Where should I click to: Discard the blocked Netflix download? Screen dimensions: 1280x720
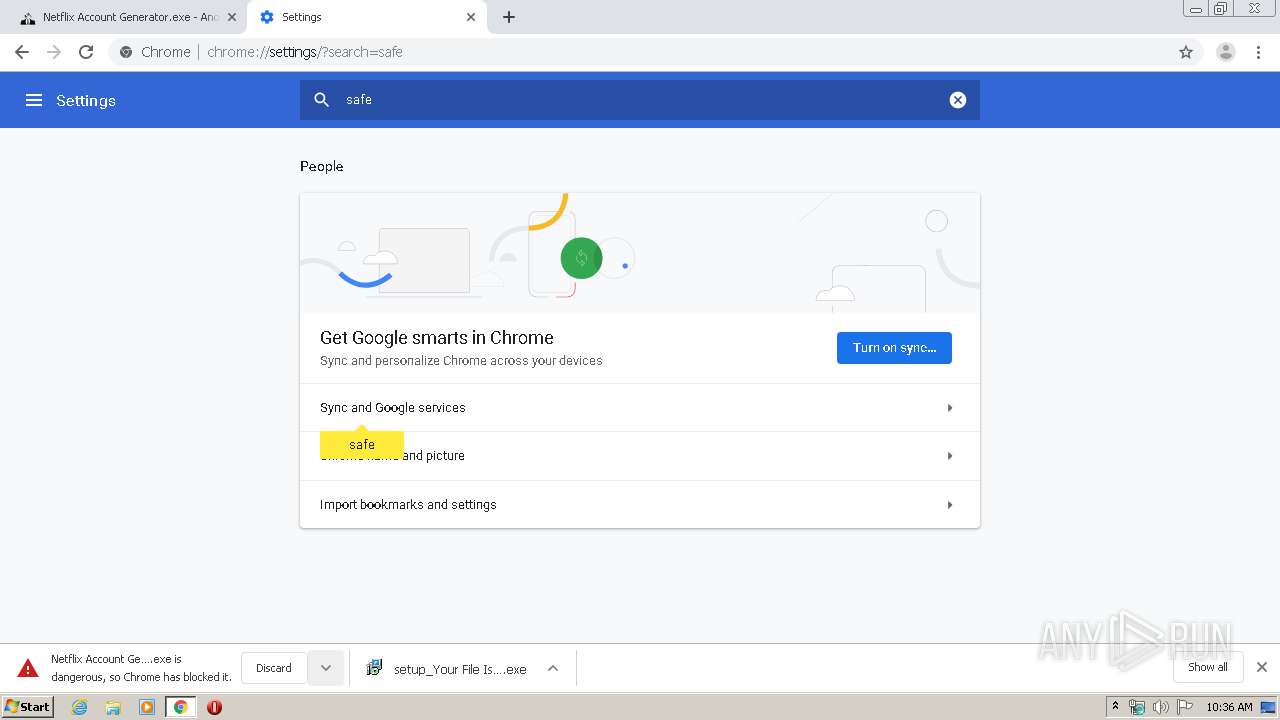[274, 668]
